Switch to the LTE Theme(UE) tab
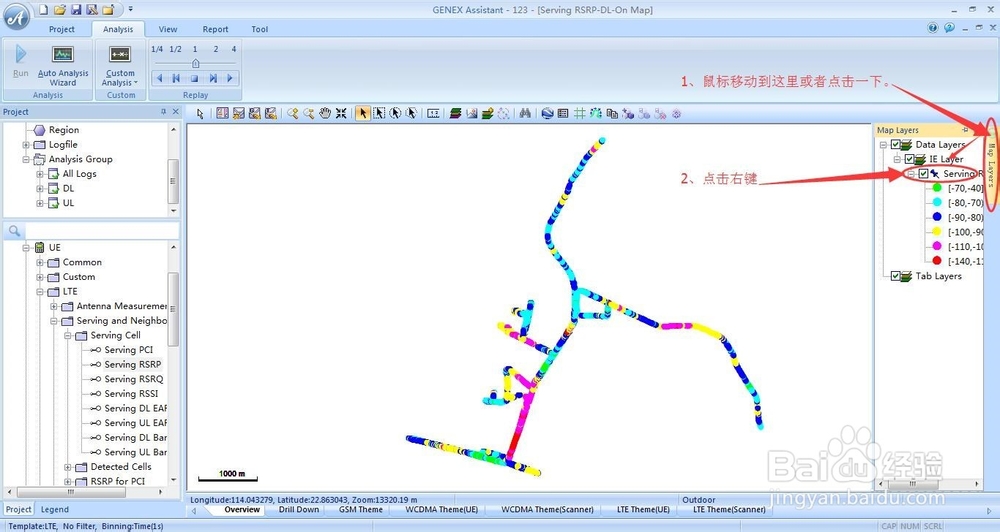 (x=643, y=510)
